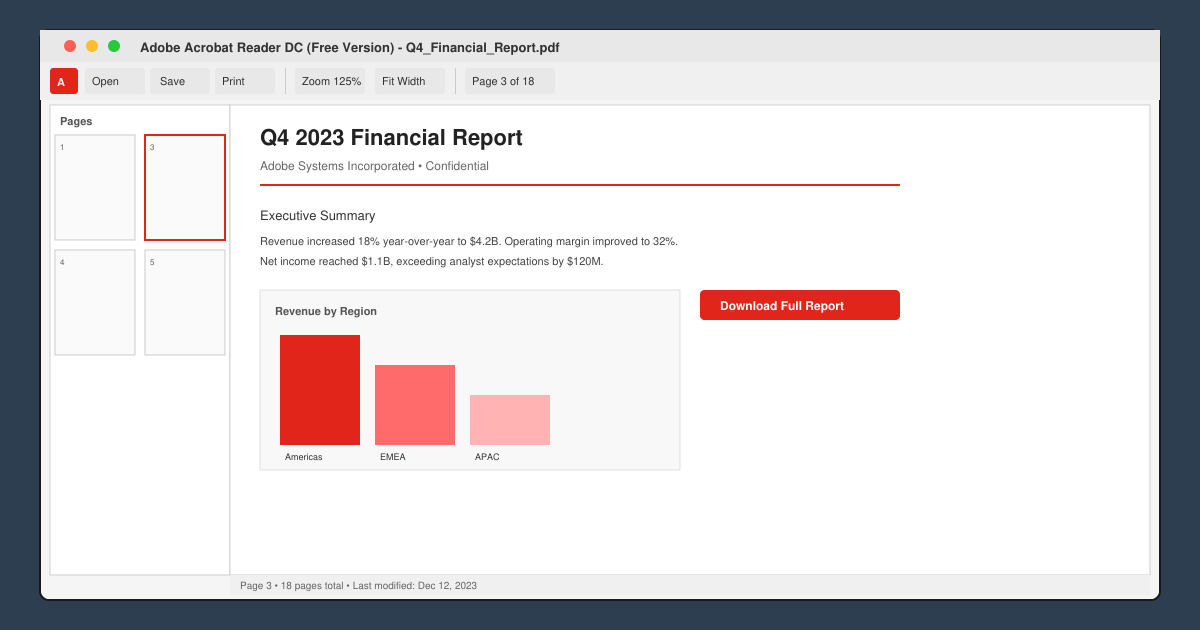Click the Pages panel header
The height and width of the screenshot is (630, 1200).
[76, 121]
